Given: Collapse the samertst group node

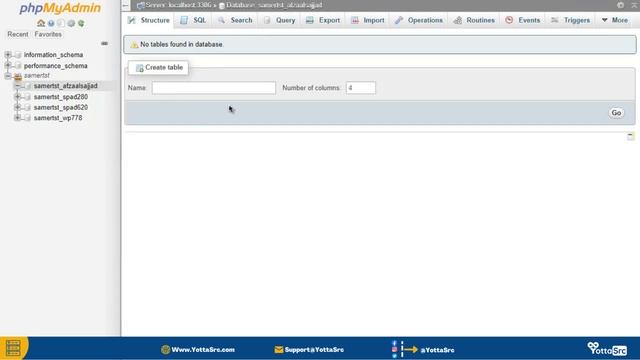Looking at the screenshot, I should click(8, 76).
